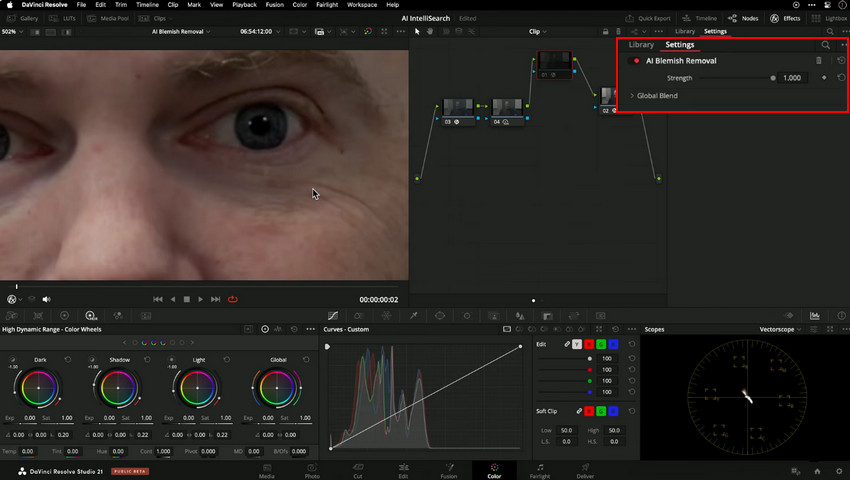Switch to the Fairlight page
This screenshot has width=850, height=480.
pyautogui.click(x=540, y=470)
